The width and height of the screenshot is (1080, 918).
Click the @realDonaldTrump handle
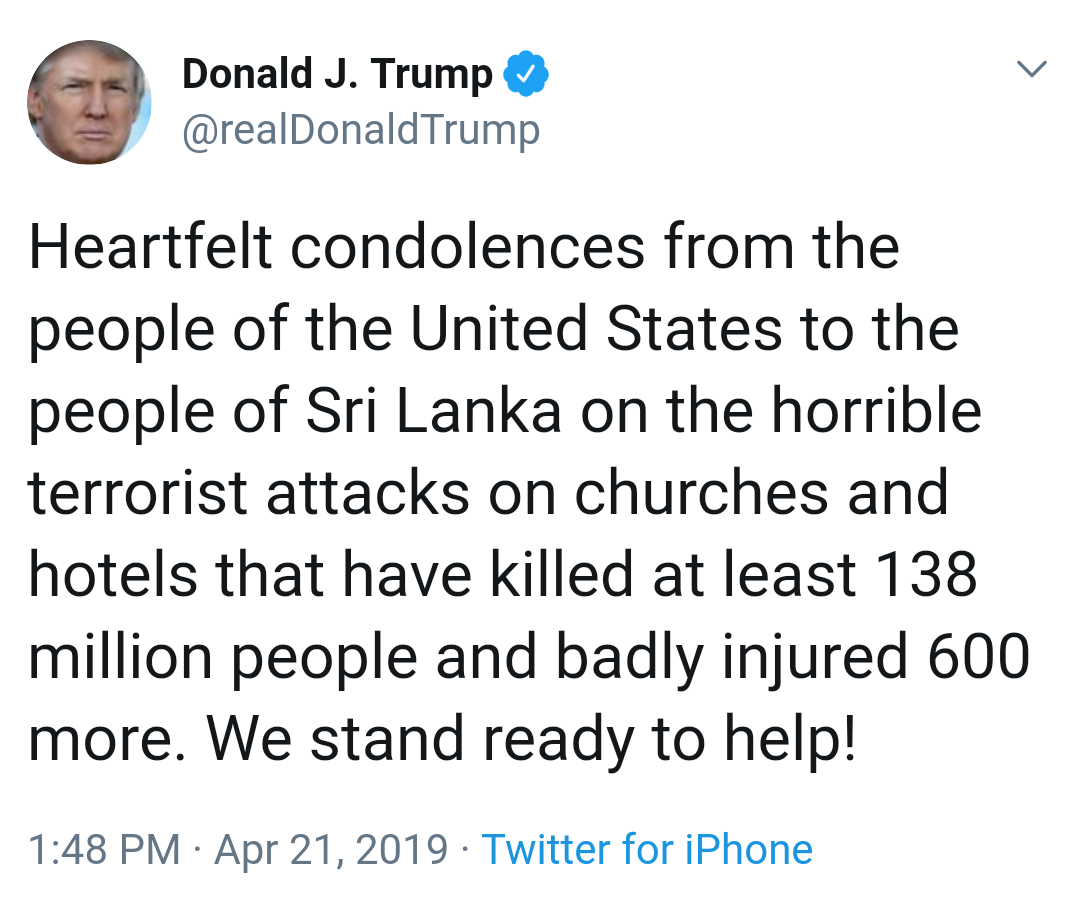(361, 130)
